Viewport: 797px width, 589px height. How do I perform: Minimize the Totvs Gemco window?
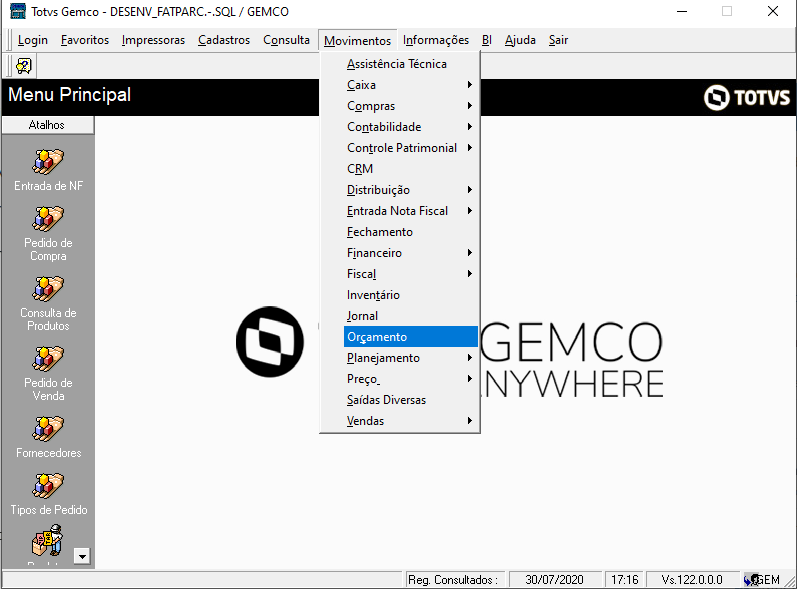pos(682,11)
